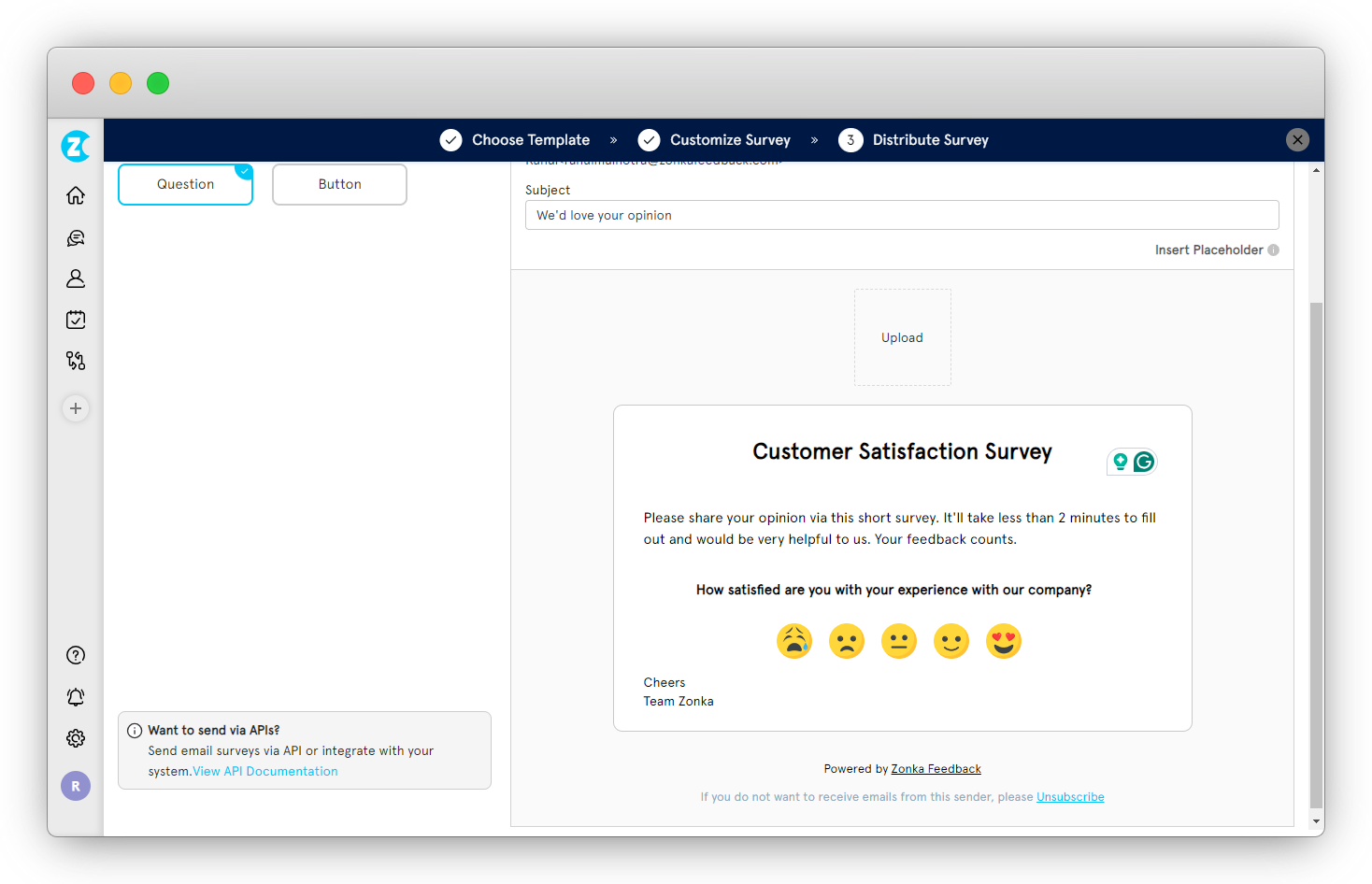
Task: Click the View API Documentation link
Action: click(x=264, y=771)
